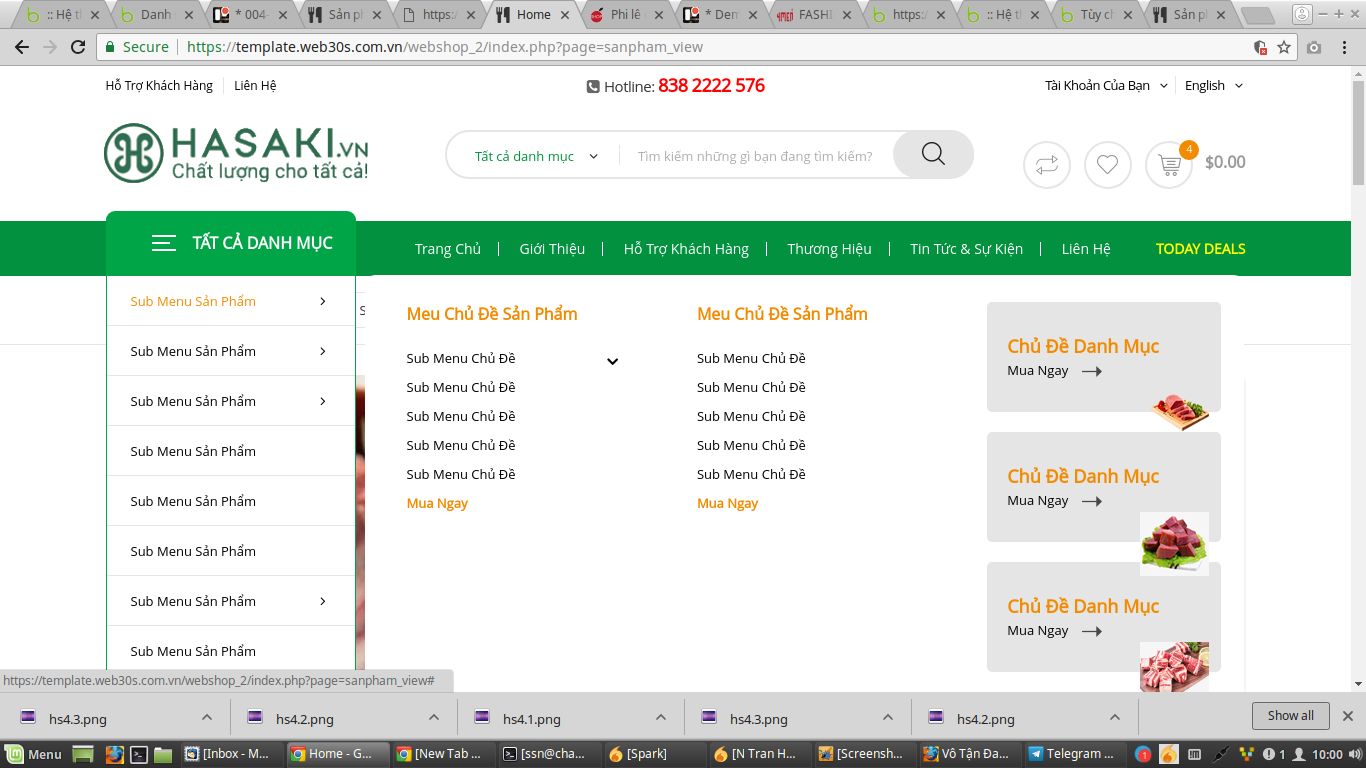Open options arrow for hs4.1.png download
This screenshot has width=1366, height=768.
pyautogui.click(x=661, y=717)
